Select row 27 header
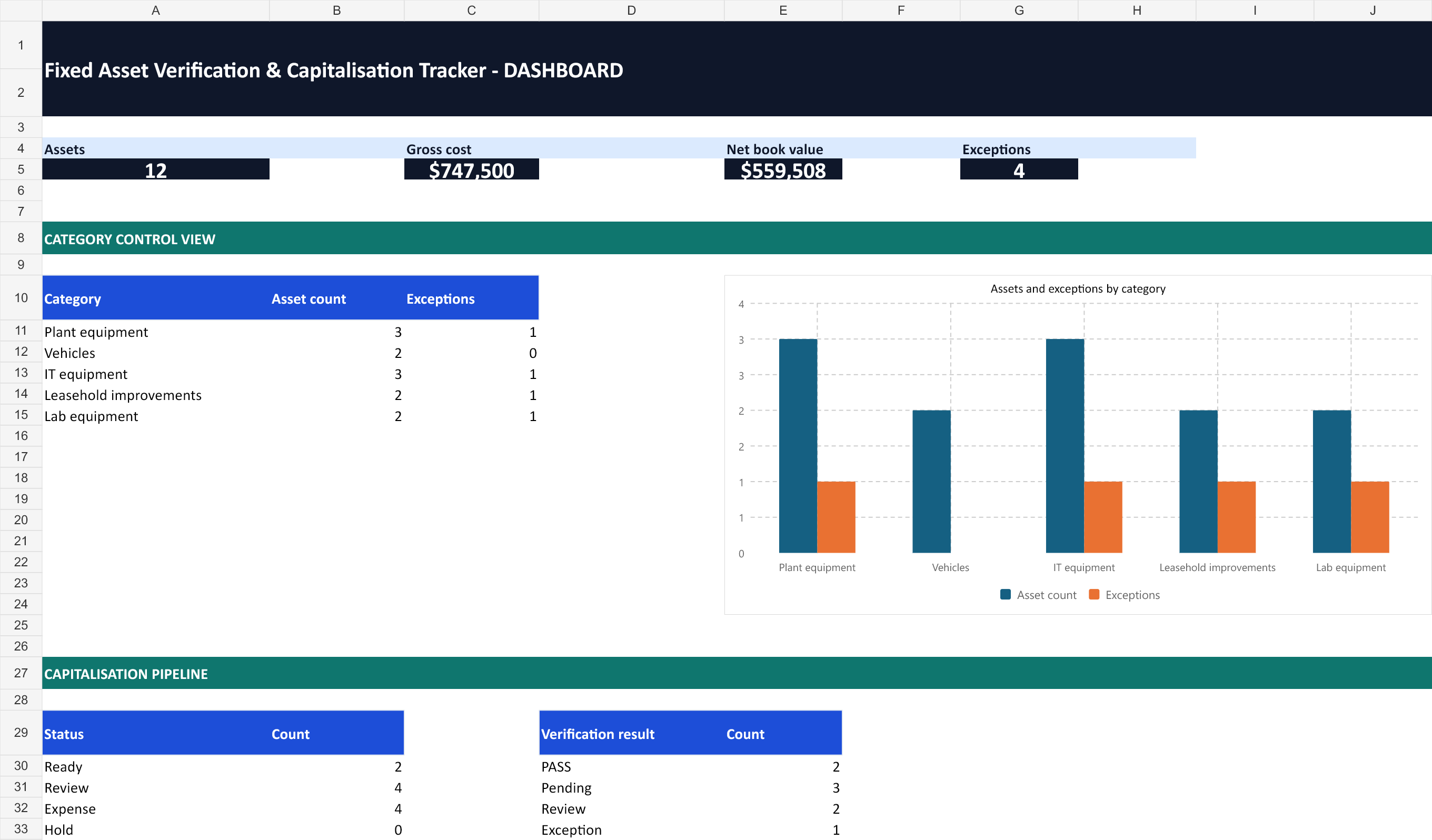 (x=21, y=673)
